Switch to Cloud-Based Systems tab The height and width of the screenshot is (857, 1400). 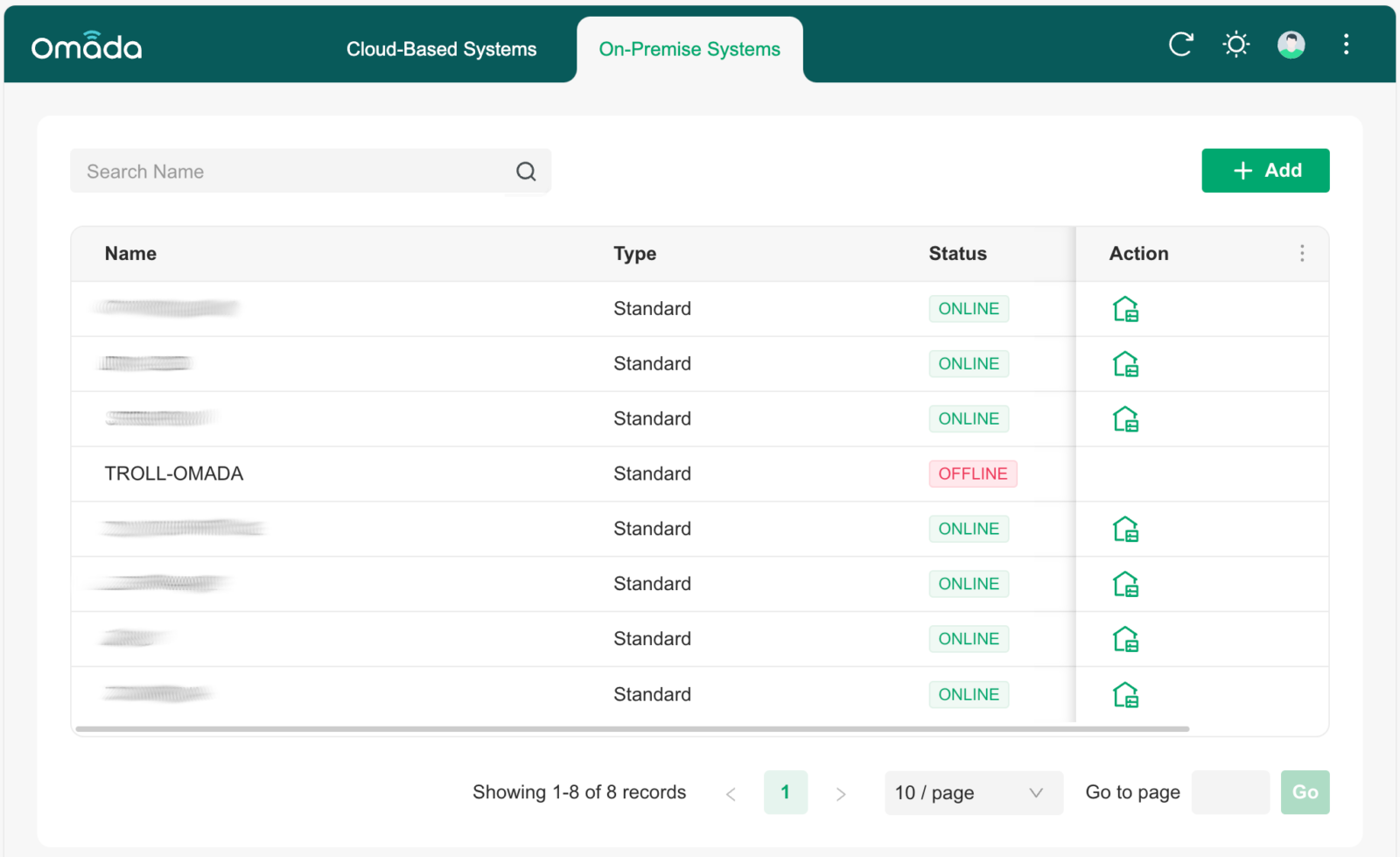(441, 50)
